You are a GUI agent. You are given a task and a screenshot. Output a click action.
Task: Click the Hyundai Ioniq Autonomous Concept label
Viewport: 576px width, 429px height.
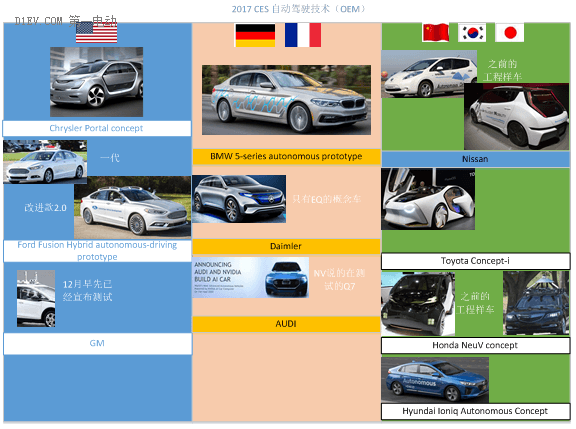click(x=476, y=411)
